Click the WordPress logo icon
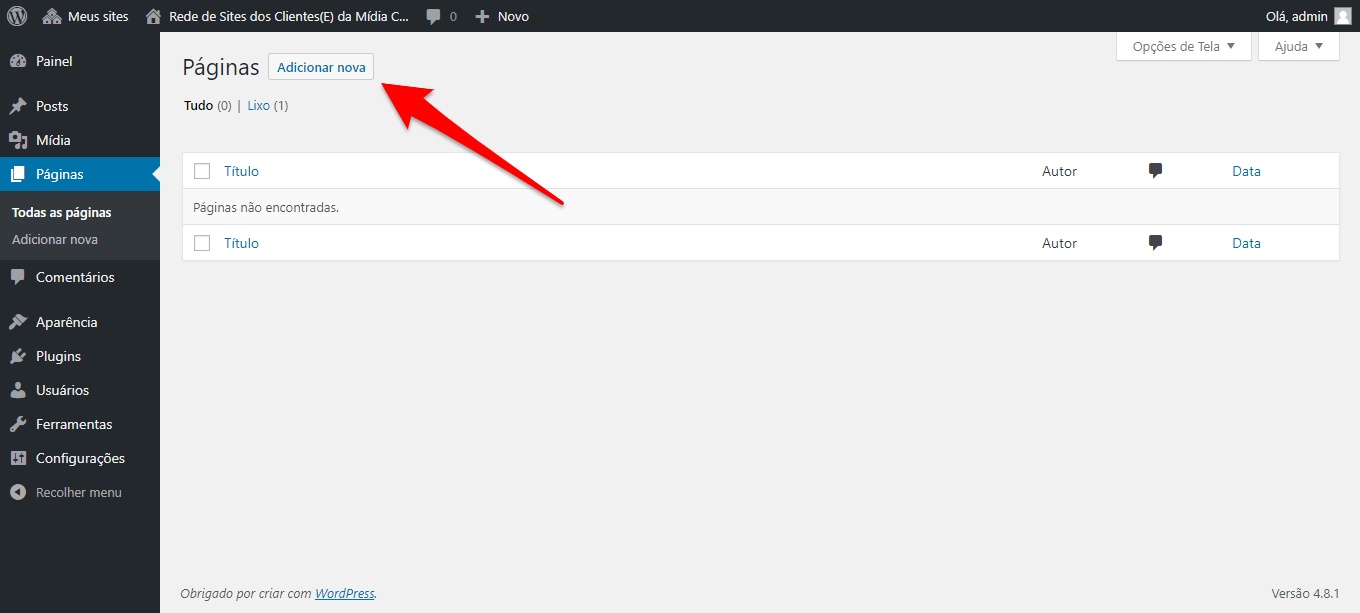The image size is (1360, 613). (17, 16)
